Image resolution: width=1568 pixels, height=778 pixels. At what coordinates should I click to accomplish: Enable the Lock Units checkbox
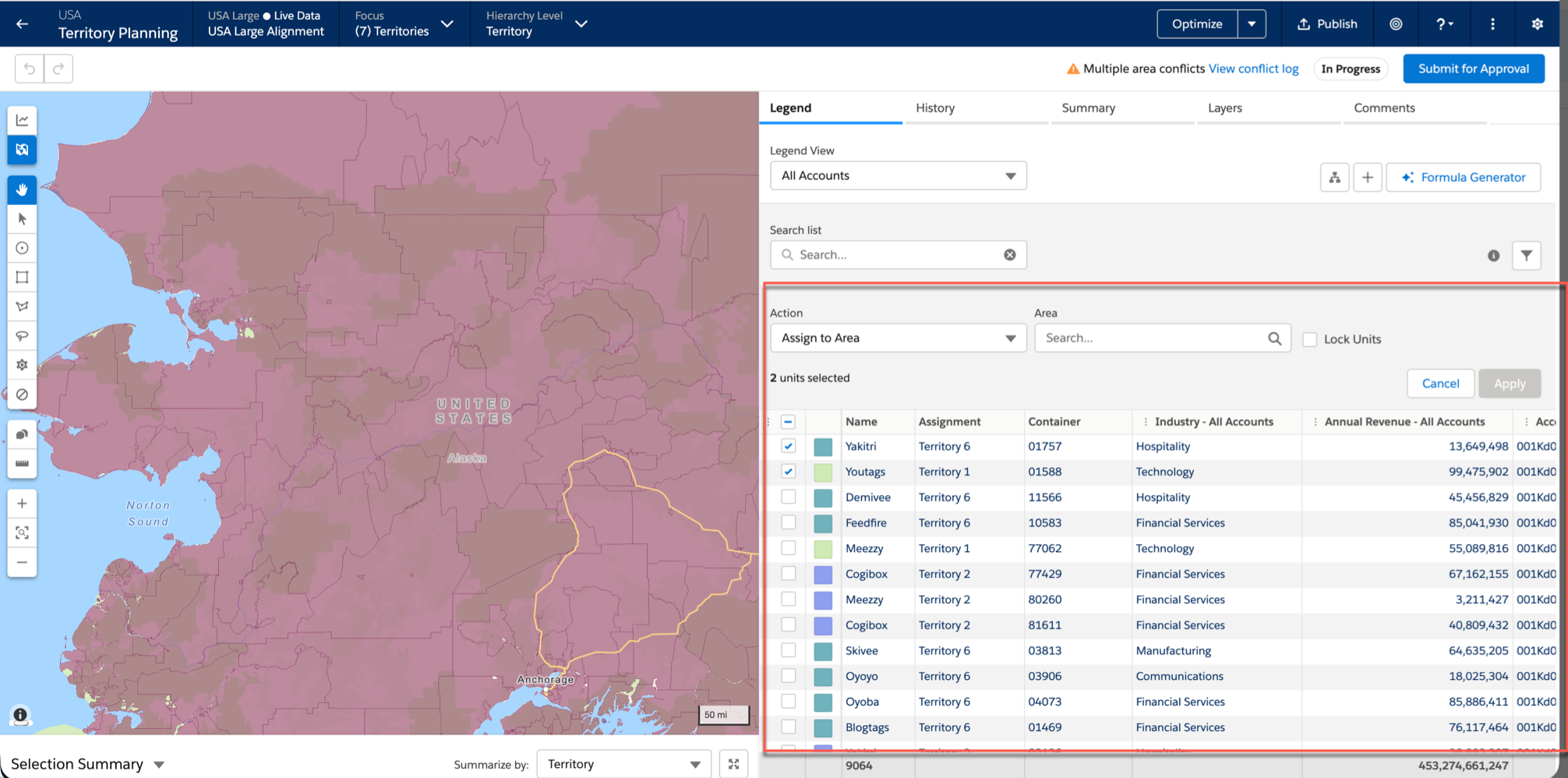[1310, 339]
